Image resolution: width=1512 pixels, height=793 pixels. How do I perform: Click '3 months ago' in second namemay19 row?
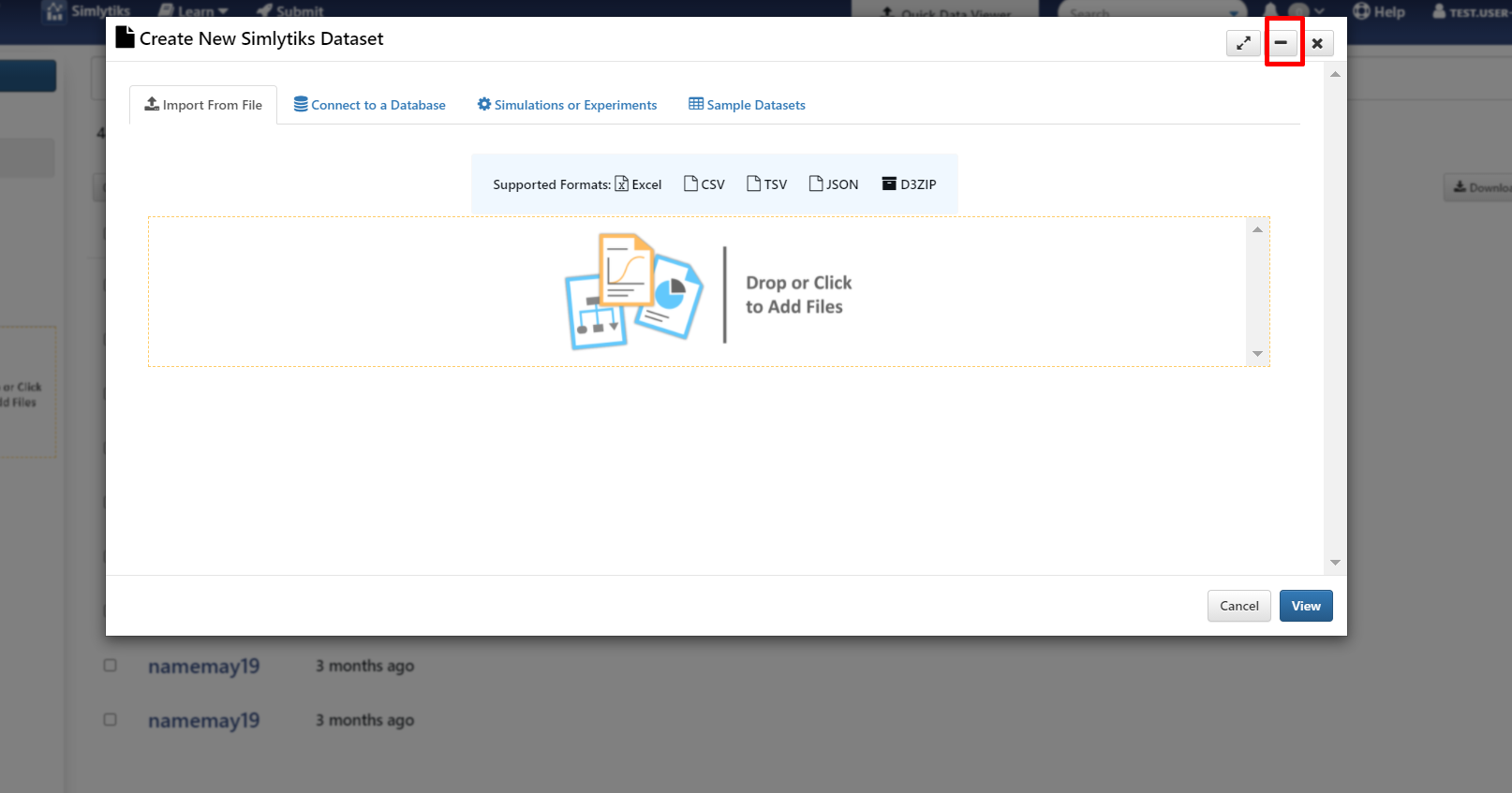(x=364, y=720)
